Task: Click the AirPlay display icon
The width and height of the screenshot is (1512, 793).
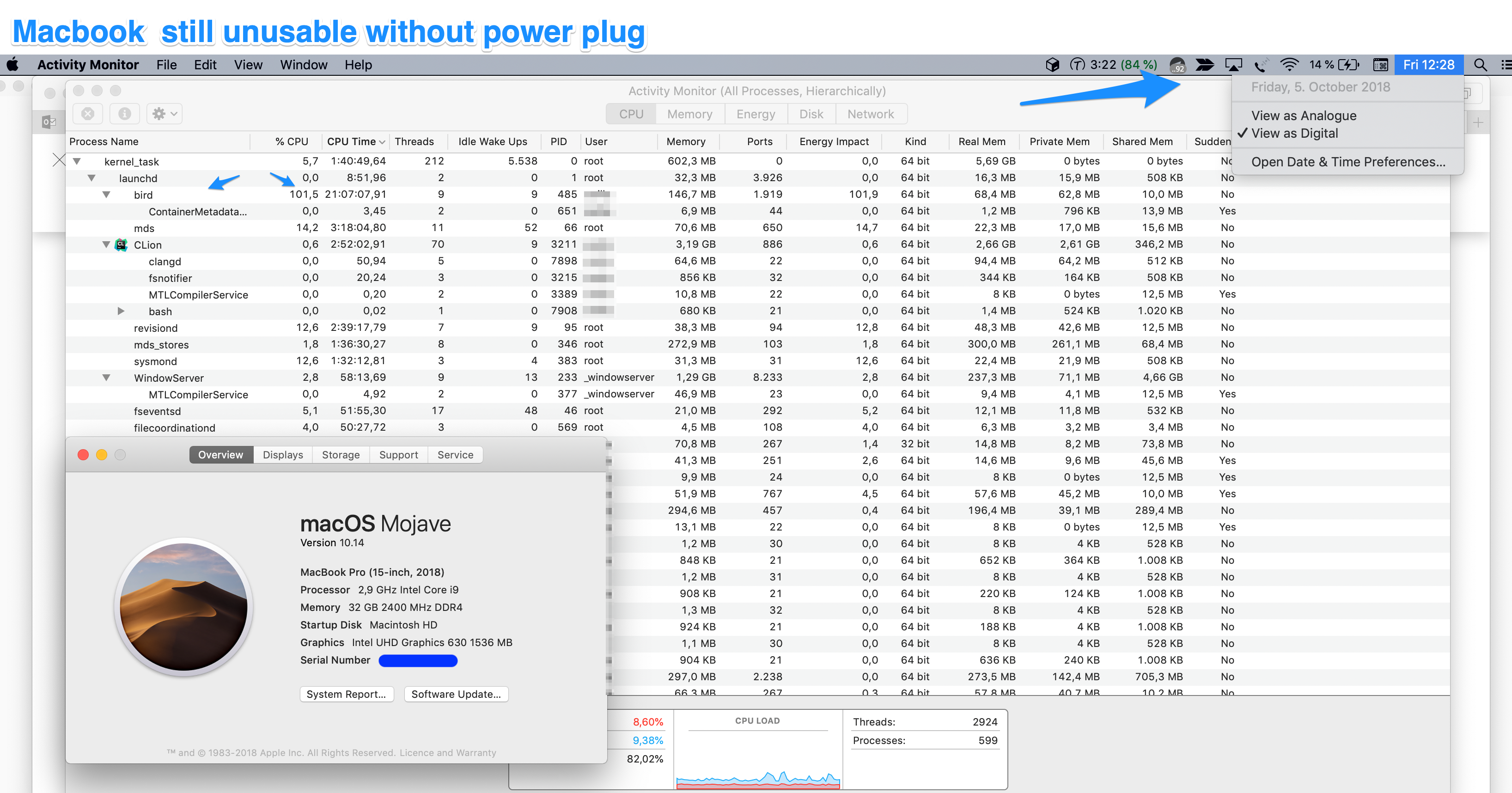Action: tap(1233, 65)
